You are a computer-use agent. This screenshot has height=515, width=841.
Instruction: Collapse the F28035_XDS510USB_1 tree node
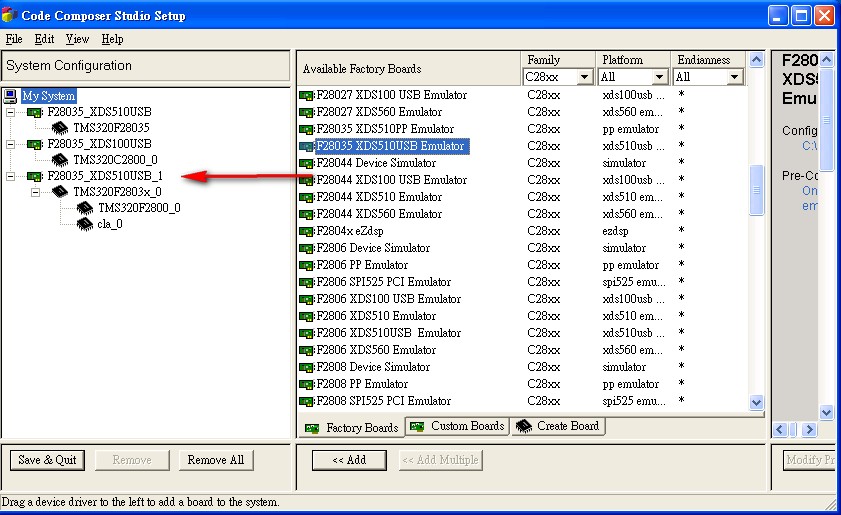point(10,176)
